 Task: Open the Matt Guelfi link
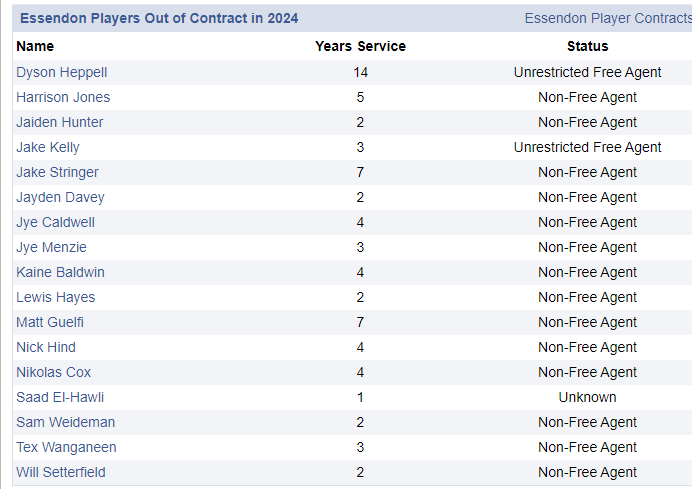coord(50,322)
